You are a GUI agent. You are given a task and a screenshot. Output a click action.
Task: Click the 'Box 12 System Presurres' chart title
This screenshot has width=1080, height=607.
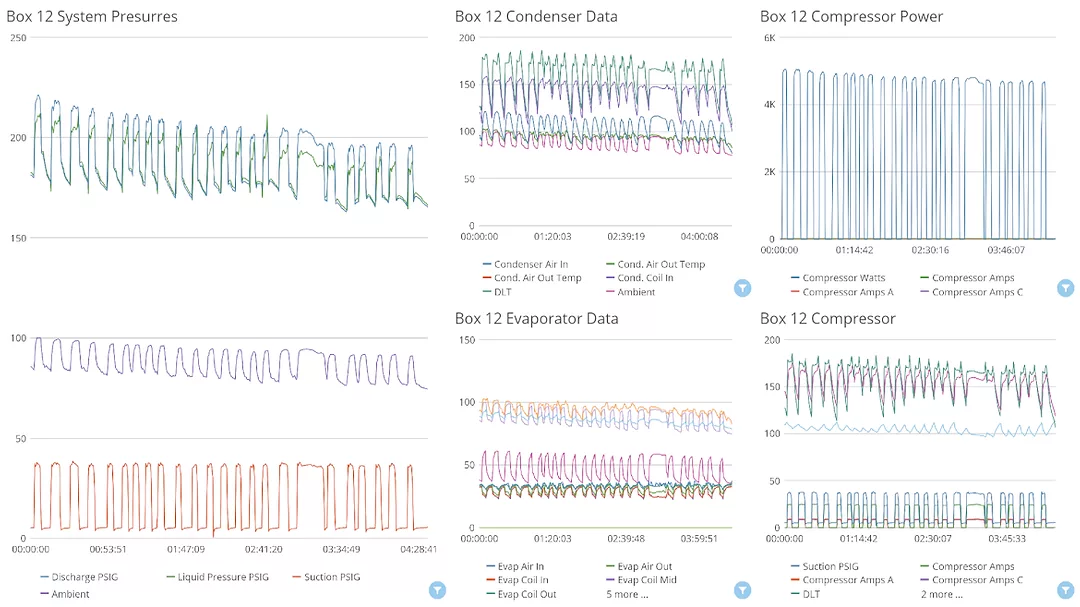(x=92, y=17)
